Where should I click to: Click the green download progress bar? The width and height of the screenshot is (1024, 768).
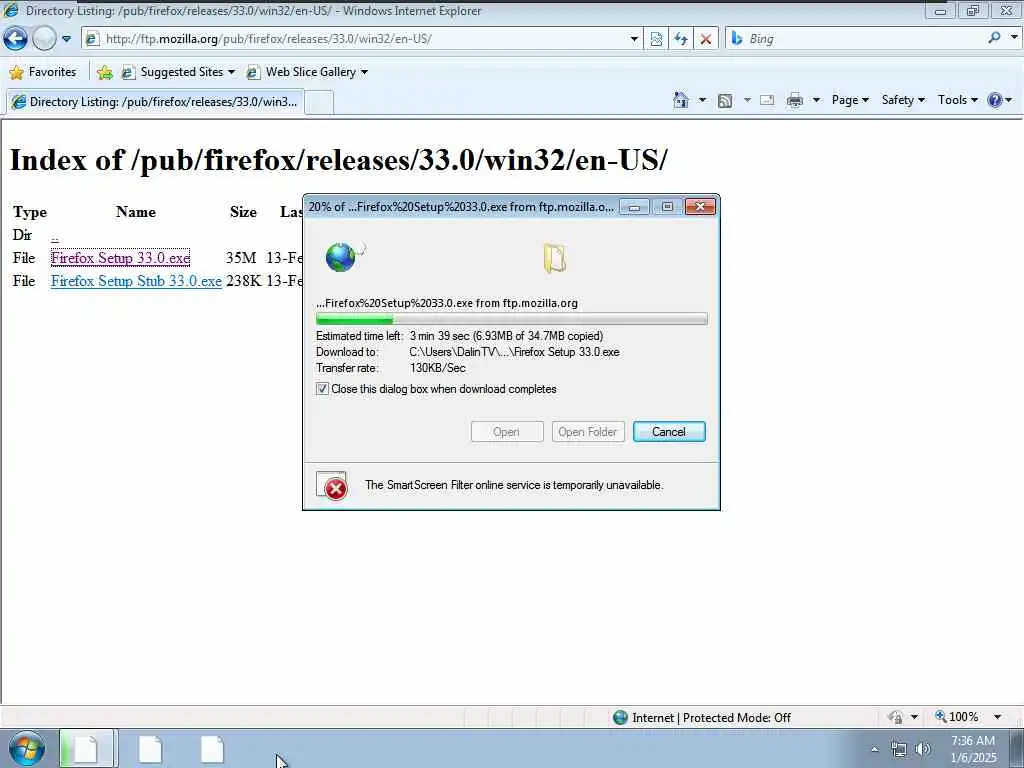(x=511, y=319)
